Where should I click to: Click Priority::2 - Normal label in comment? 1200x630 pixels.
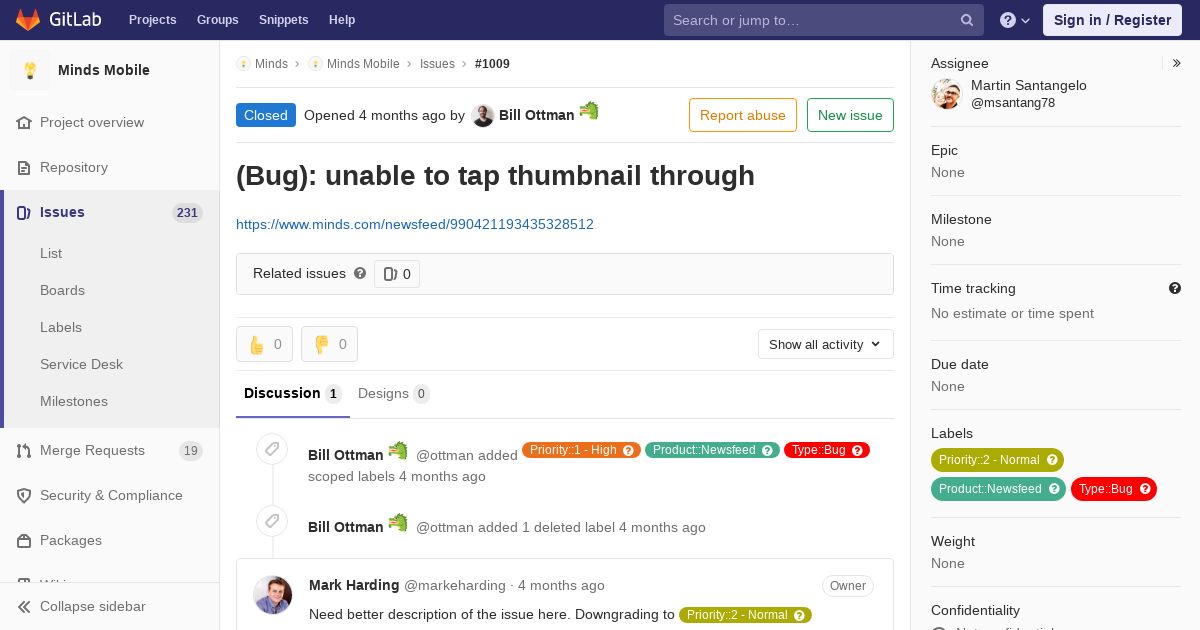[x=745, y=615]
